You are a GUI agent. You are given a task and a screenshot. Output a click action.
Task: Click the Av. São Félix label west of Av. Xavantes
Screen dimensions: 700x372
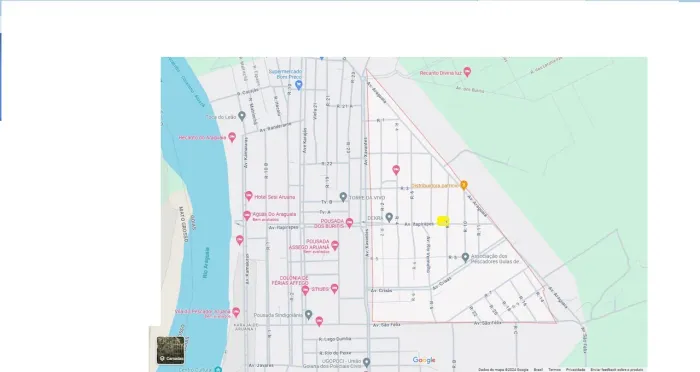pos(386,325)
